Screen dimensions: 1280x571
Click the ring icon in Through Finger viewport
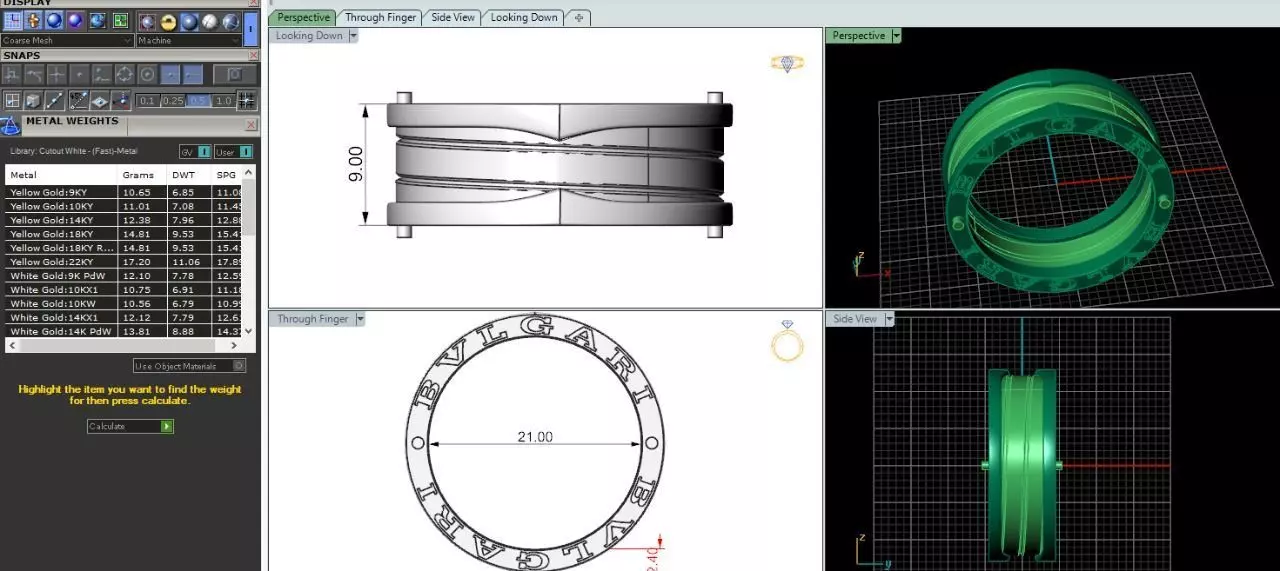pyautogui.click(x=787, y=342)
